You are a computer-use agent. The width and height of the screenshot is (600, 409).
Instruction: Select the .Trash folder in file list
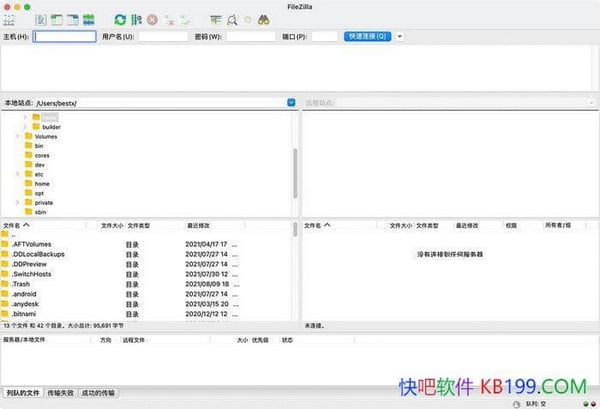[x=20, y=283]
